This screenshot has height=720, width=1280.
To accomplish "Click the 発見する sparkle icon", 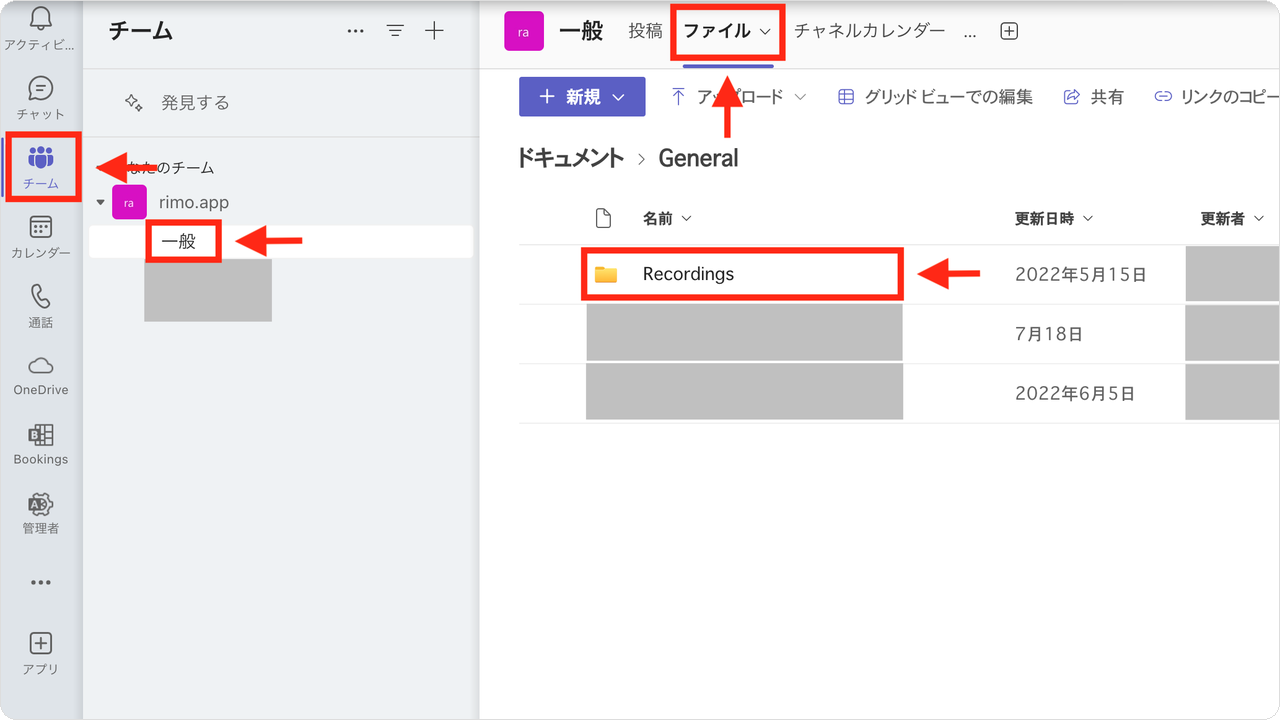I will pos(134,102).
